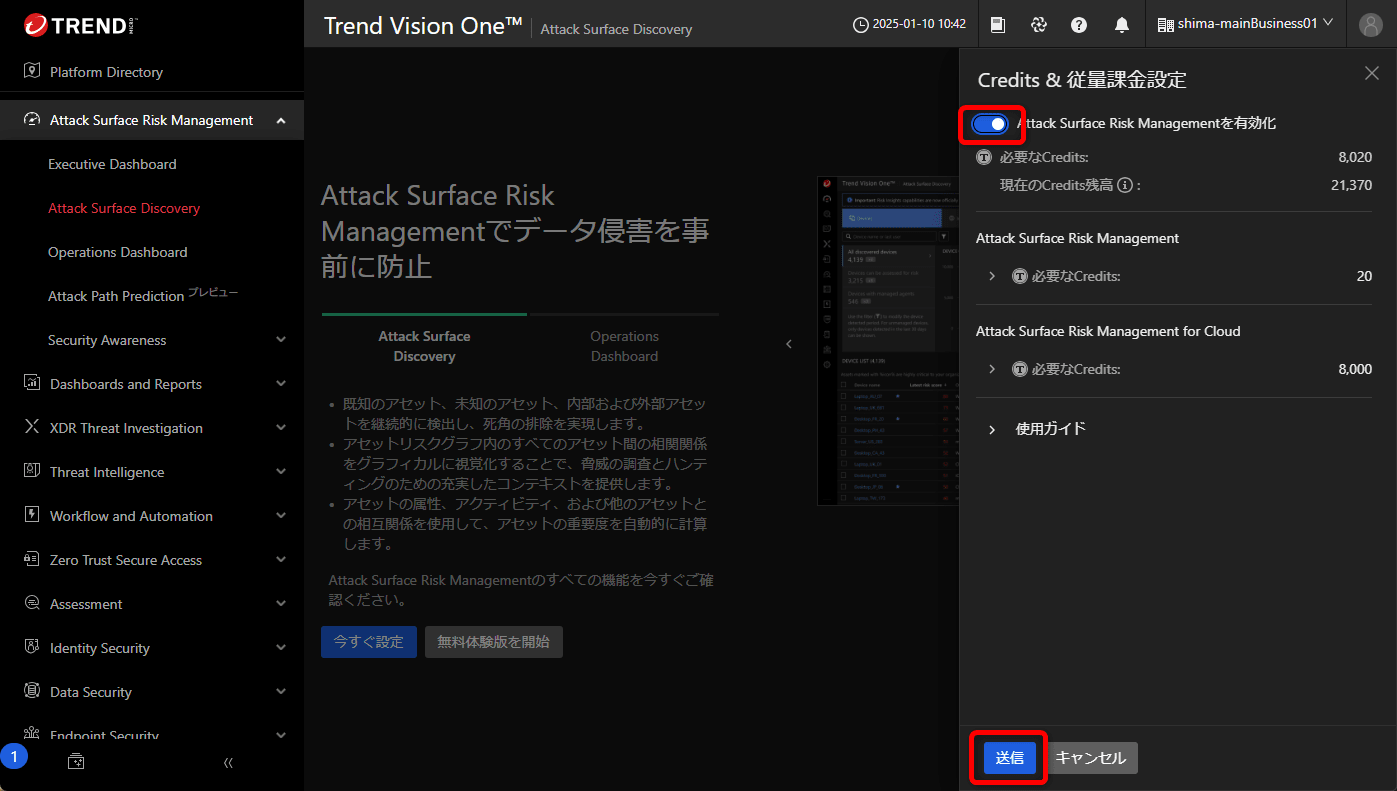The image size is (1397, 791).
Task: Click the Trend Vision One title
Action: pos(423,26)
